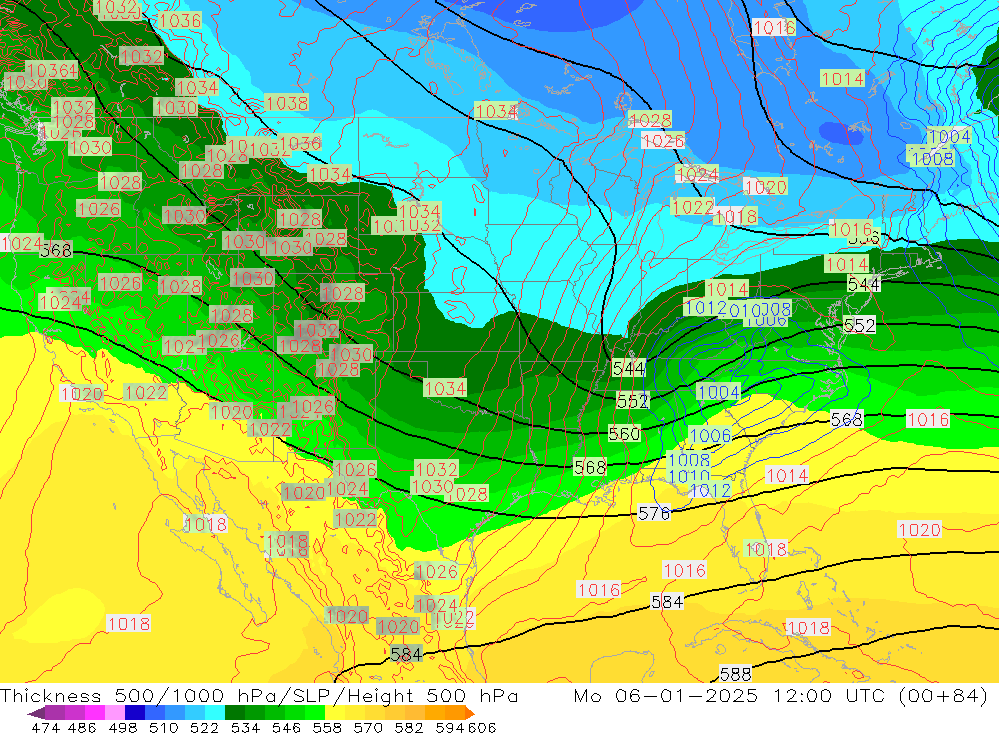1000x733 pixels.
Task: Click the bright magenta legend swatch
Action: coord(95,713)
